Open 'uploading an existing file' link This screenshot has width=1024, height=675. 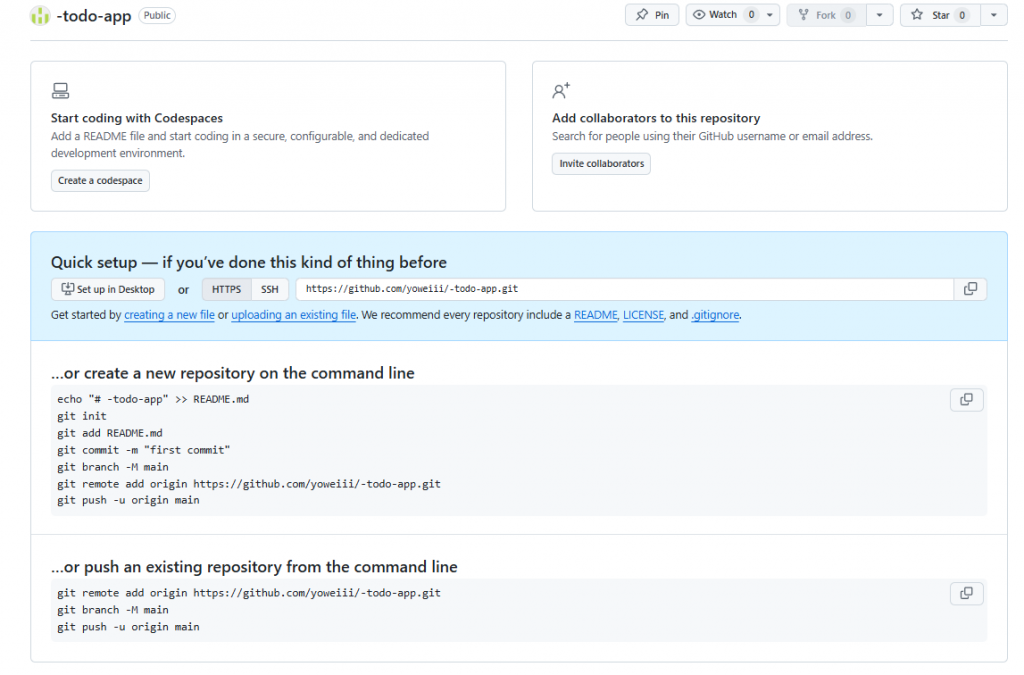(293, 315)
